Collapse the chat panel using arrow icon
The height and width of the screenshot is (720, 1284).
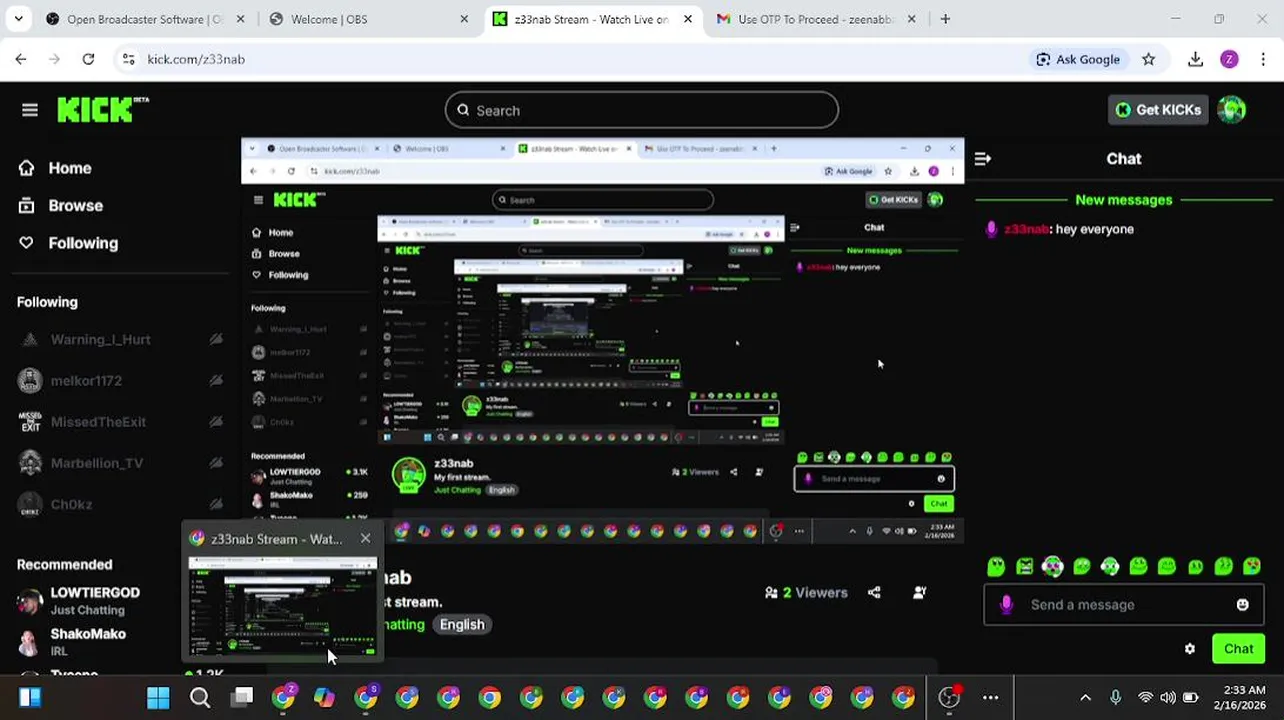tap(983, 159)
